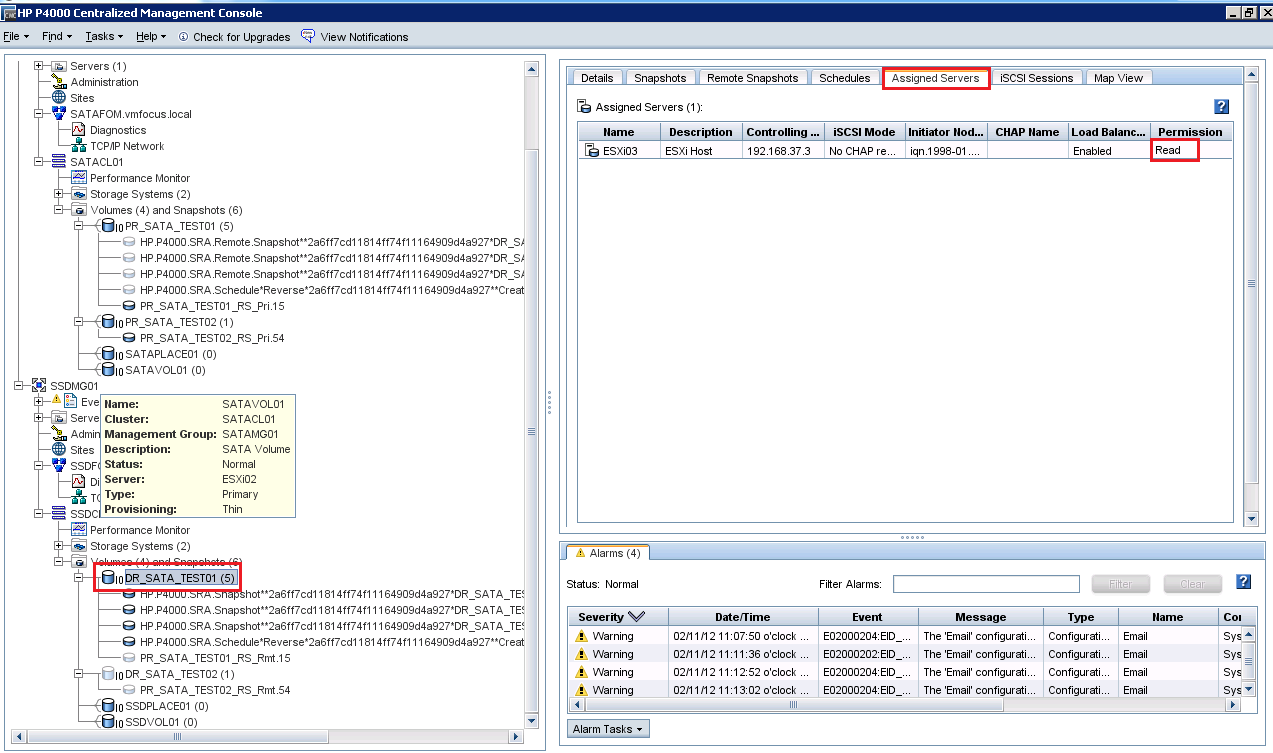
Task: Switch to the iSCSI Sessions tab
Action: click(1036, 78)
